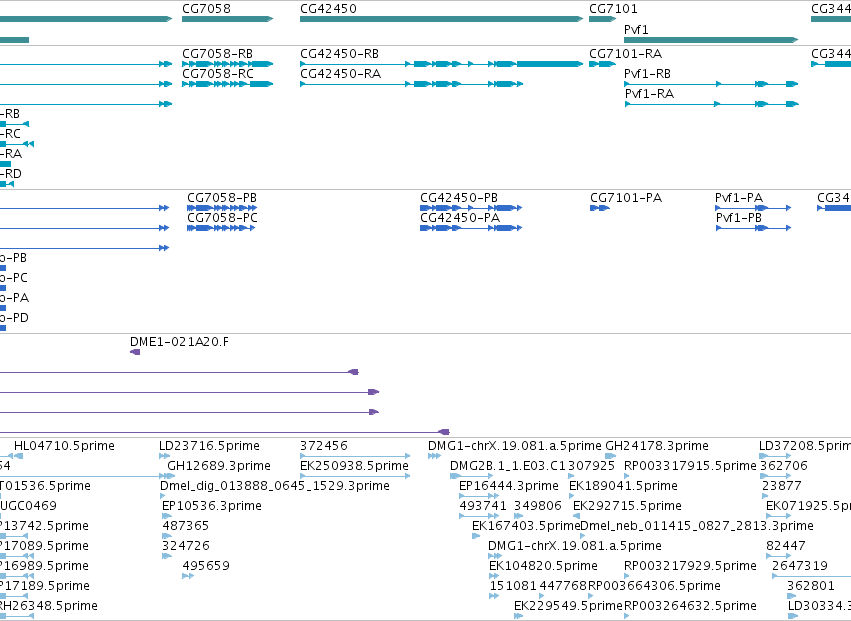Select the EP10536.3prime label

[212, 506]
